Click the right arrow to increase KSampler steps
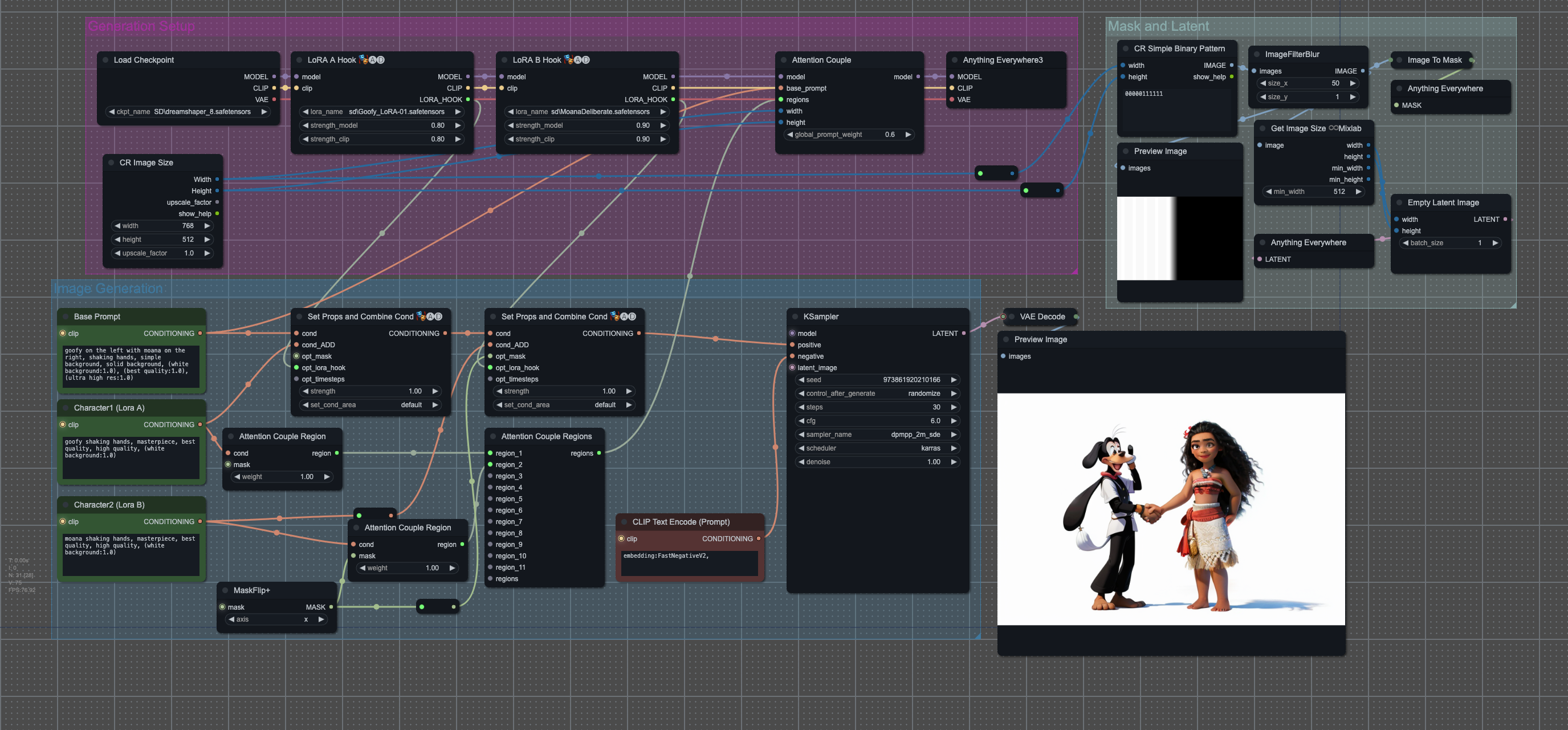 954,407
